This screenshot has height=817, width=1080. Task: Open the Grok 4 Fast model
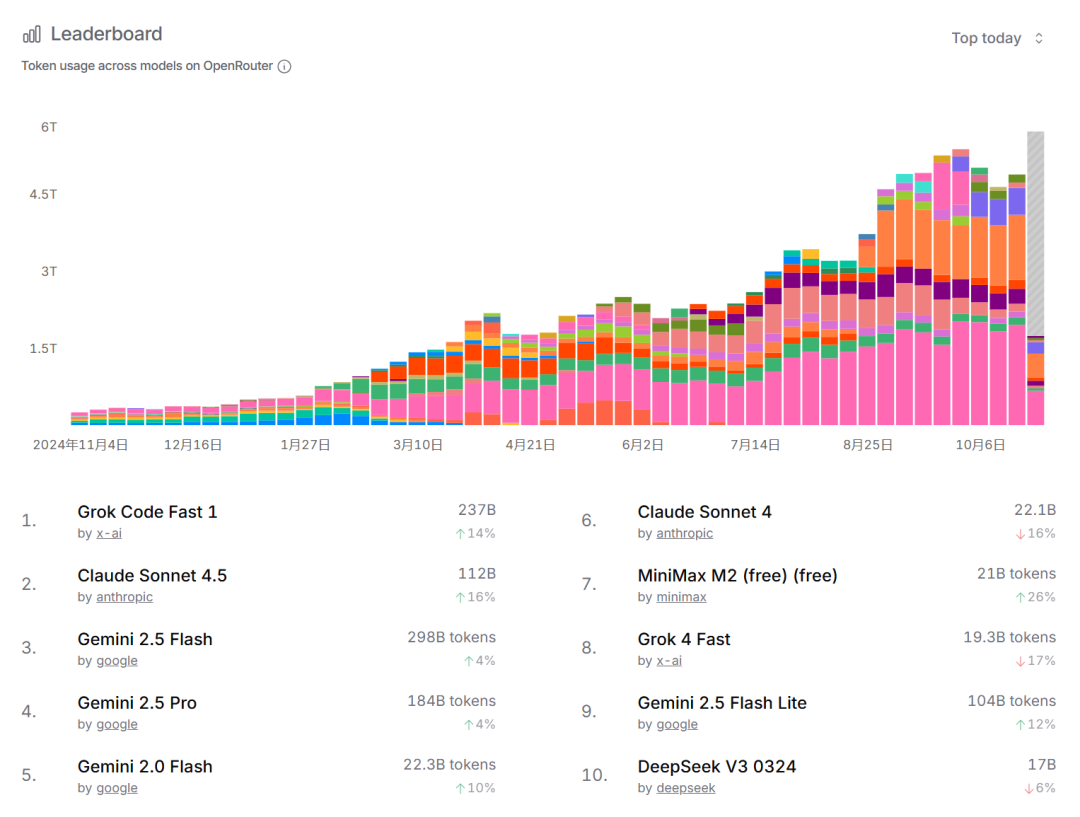coord(684,640)
